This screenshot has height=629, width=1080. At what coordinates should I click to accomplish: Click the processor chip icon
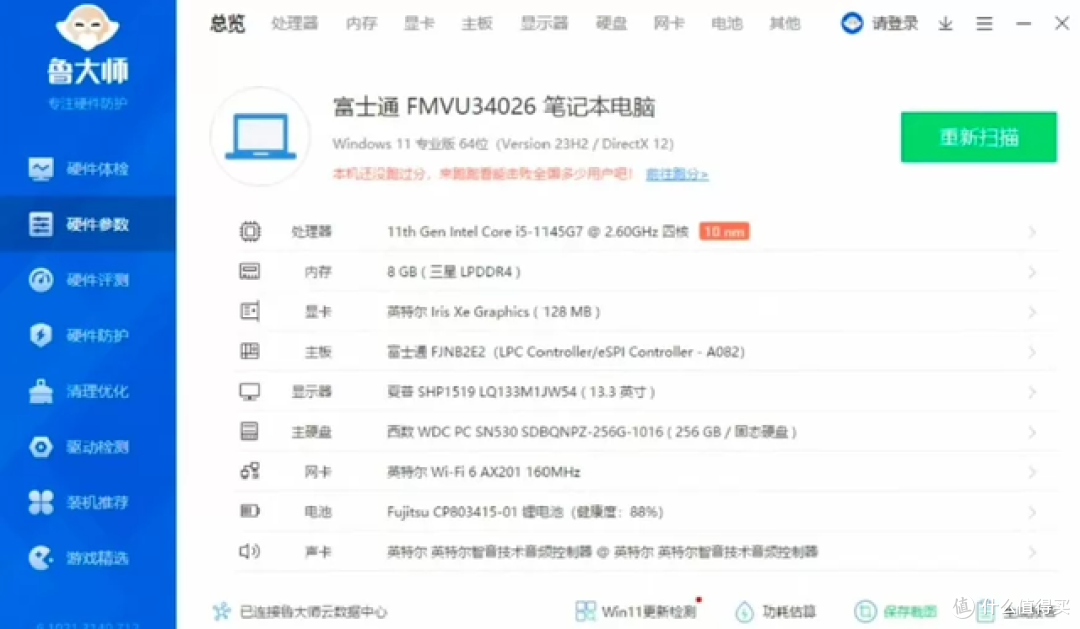point(249,231)
